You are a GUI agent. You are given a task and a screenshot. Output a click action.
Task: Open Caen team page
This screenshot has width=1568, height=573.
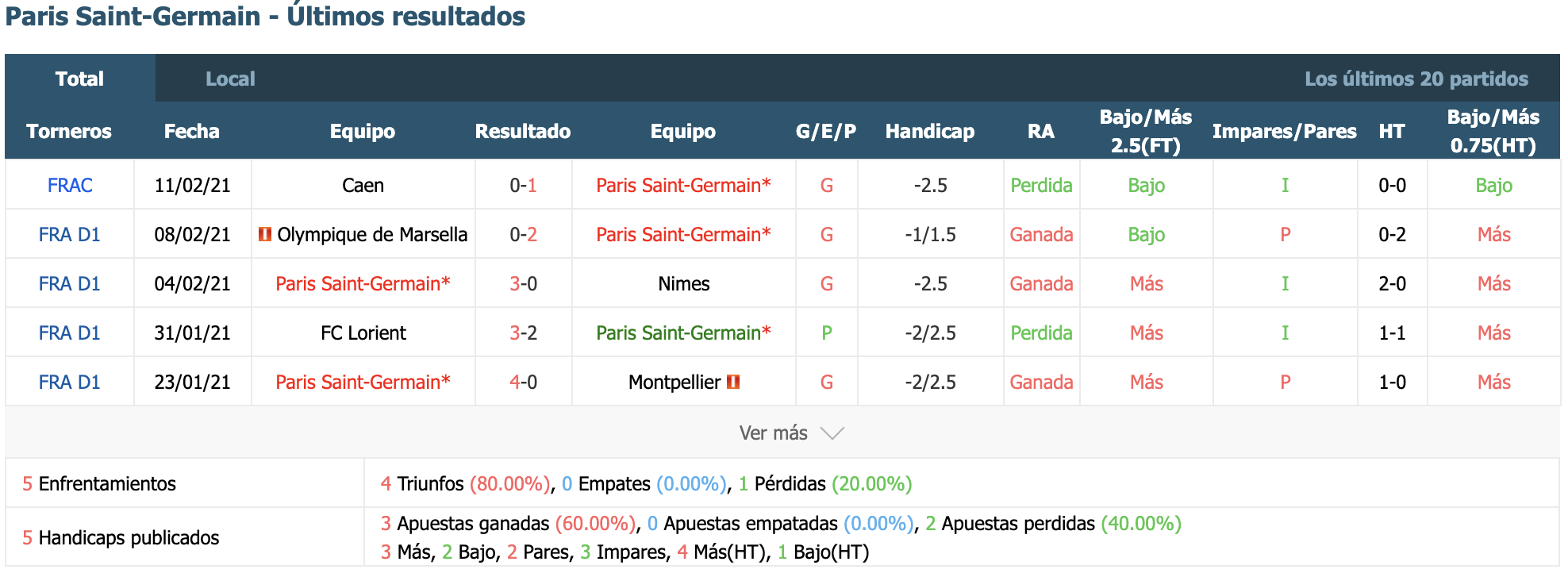(x=363, y=185)
